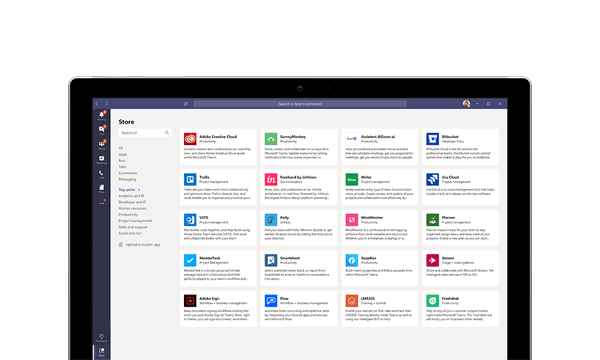The width and height of the screenshot is (600, 360).
Task: Select the Bots filter in the Store
Action: [x=122, y=161]
